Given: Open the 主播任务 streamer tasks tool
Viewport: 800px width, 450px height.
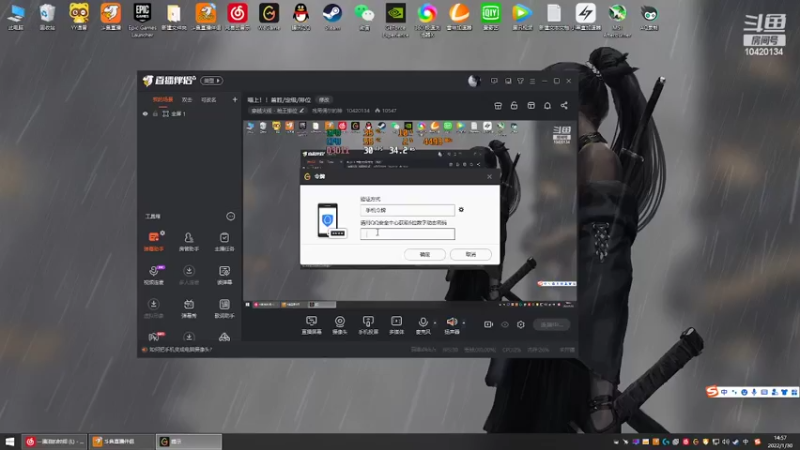Looking at the screenshot, I should coord(224,241).
